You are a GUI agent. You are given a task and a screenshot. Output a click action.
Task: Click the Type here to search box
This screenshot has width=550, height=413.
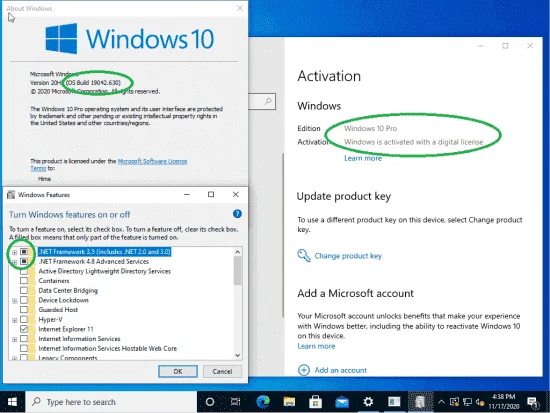[x=111, y=402]
